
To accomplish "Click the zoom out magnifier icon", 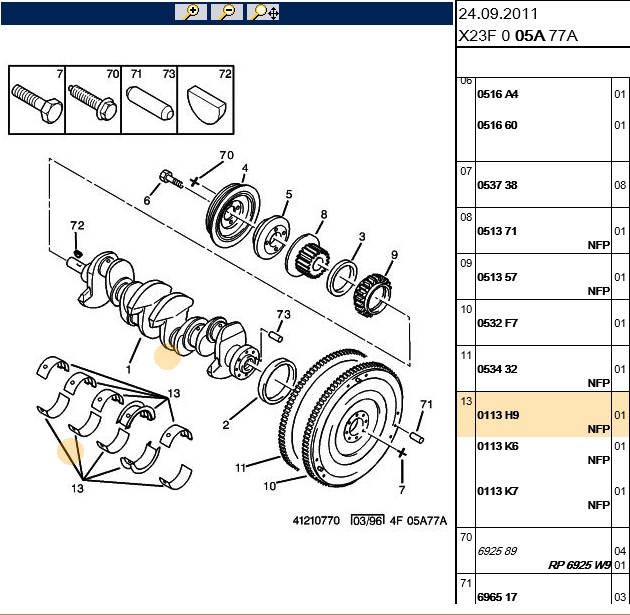I will [227, 12].
